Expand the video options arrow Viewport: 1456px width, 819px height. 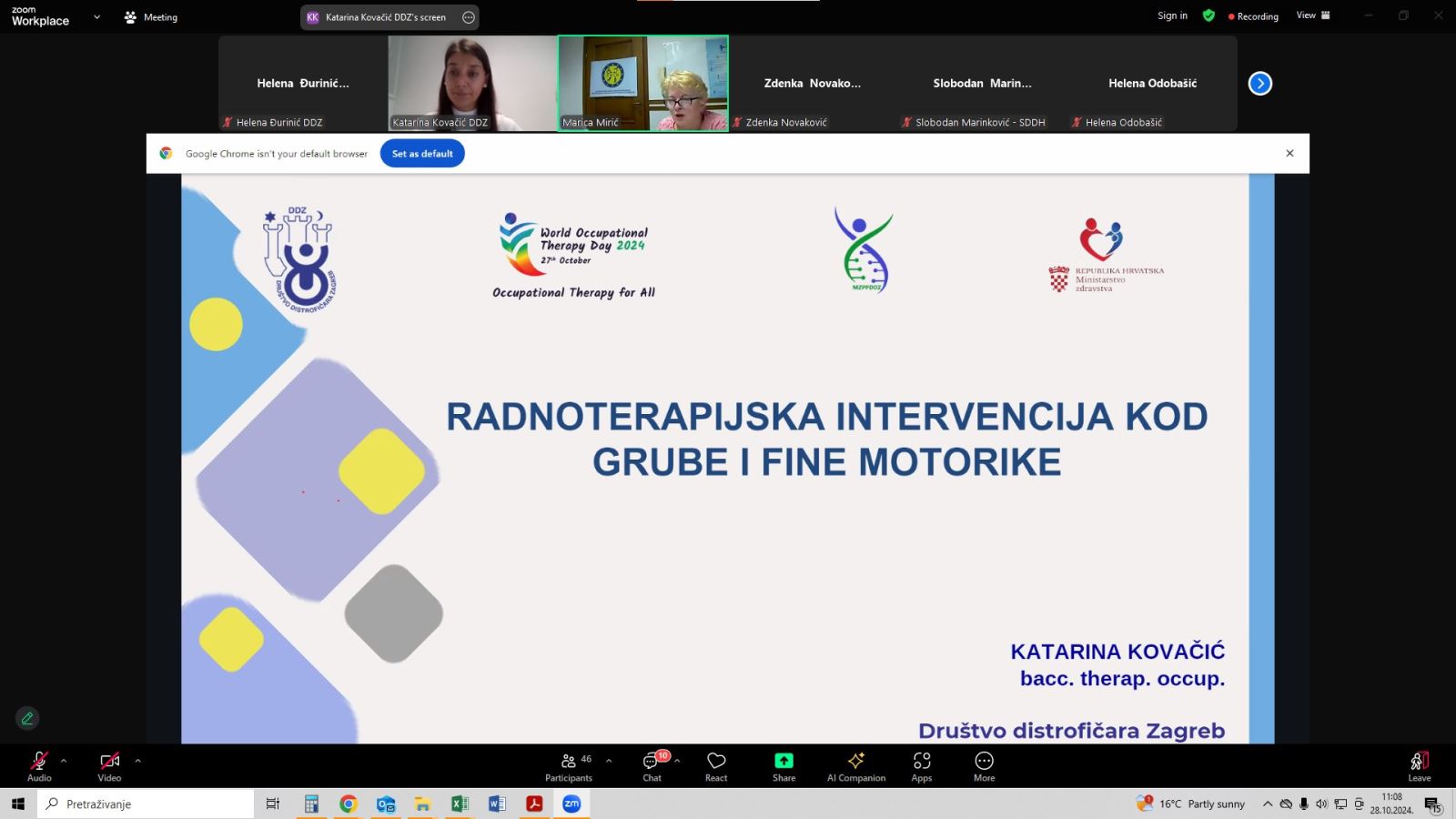[x=138, y=761]
